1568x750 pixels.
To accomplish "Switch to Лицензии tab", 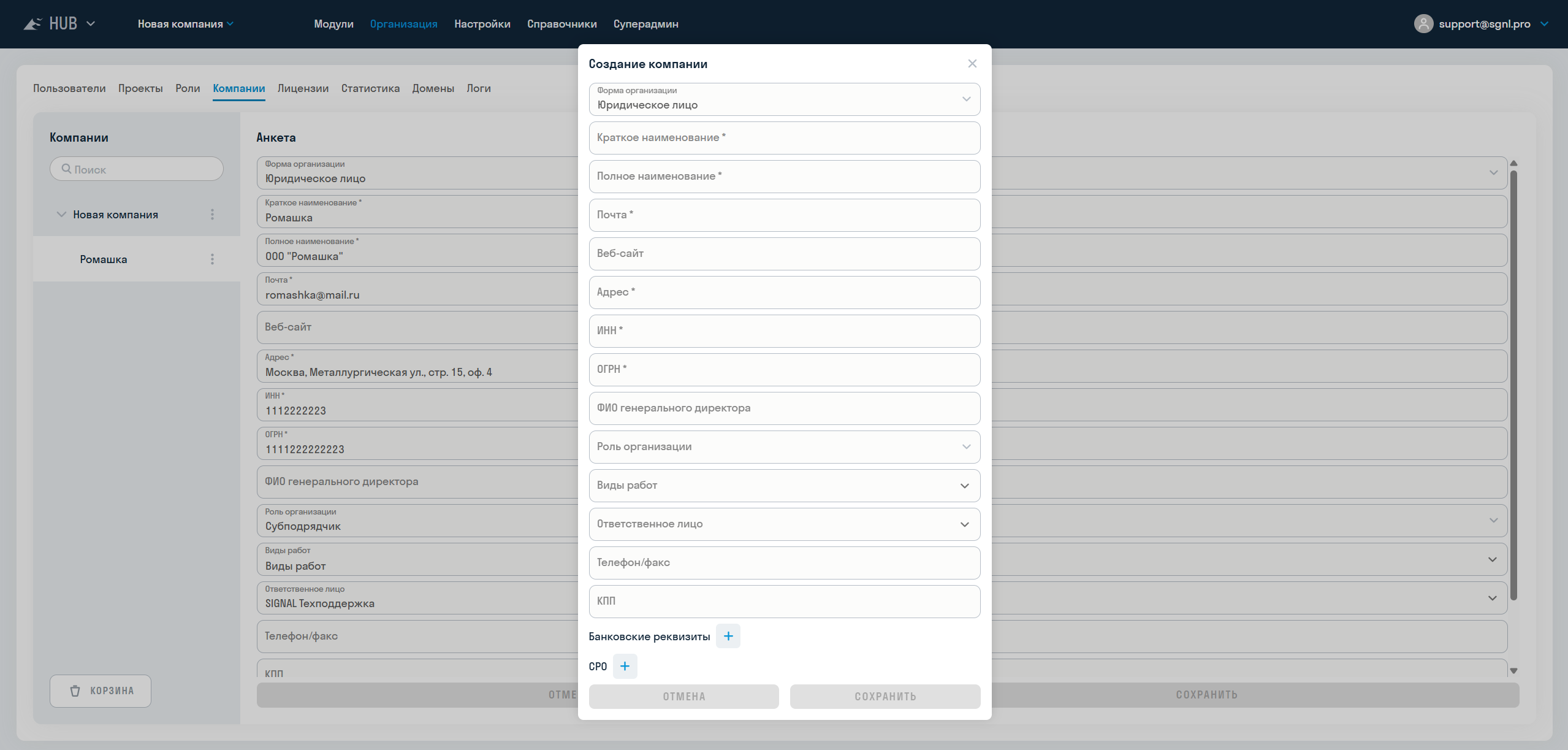I will 303,88.
